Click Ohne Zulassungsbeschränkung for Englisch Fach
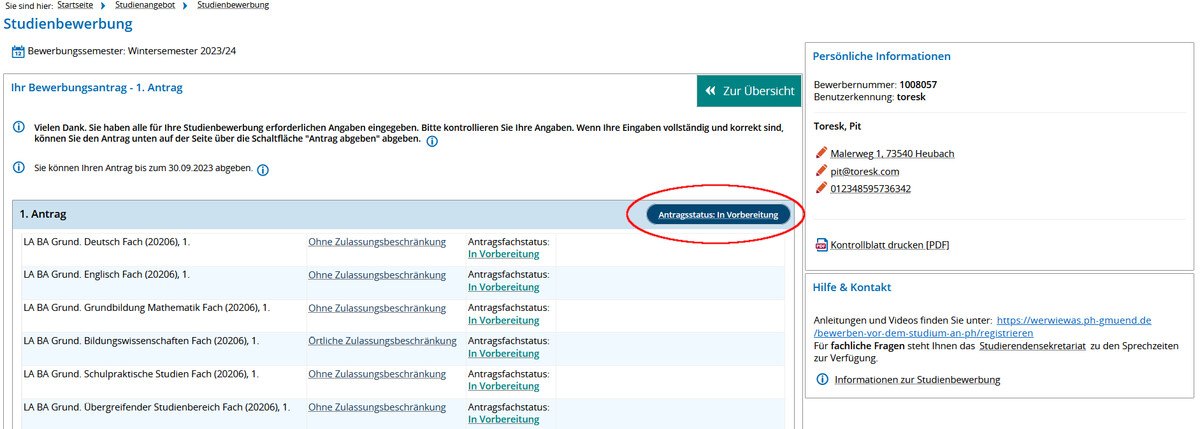1200x429 pixels. 376,275
